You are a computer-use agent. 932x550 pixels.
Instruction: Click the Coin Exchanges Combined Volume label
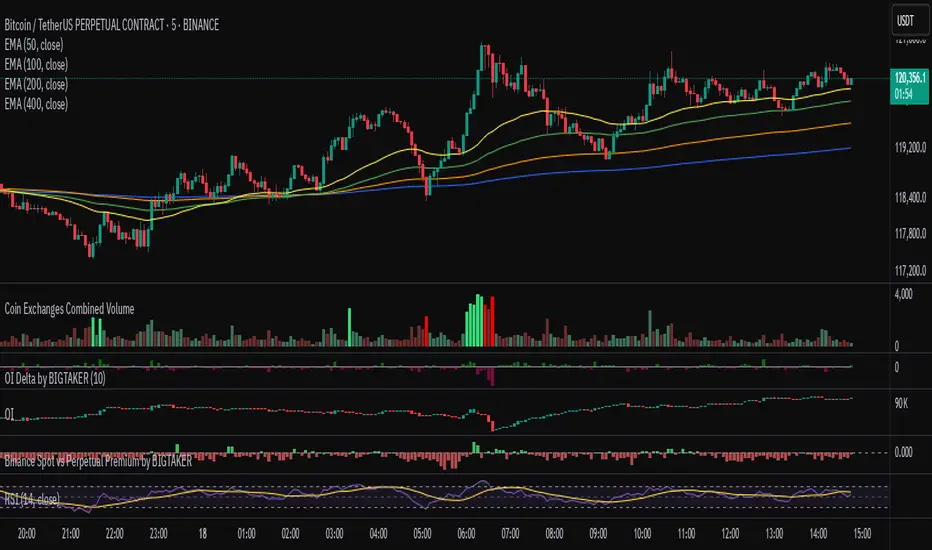tap(69, 309)
